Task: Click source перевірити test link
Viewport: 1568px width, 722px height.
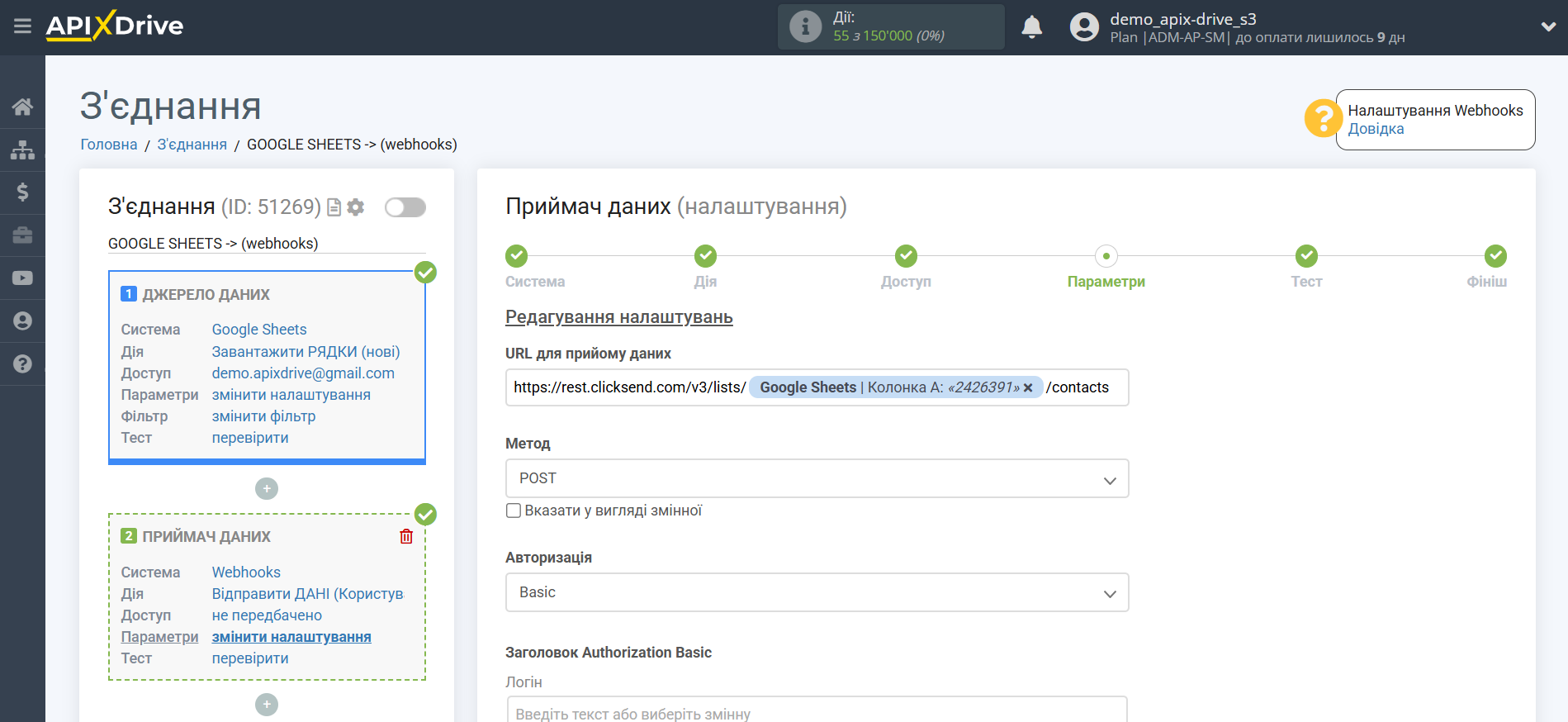Action: [250, 438]
